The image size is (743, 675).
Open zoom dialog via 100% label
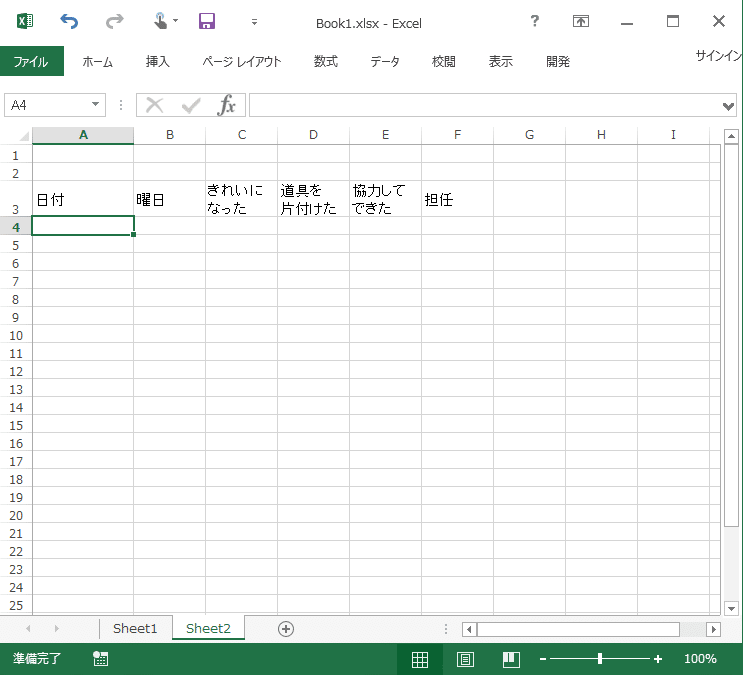[x=700, y=659]
